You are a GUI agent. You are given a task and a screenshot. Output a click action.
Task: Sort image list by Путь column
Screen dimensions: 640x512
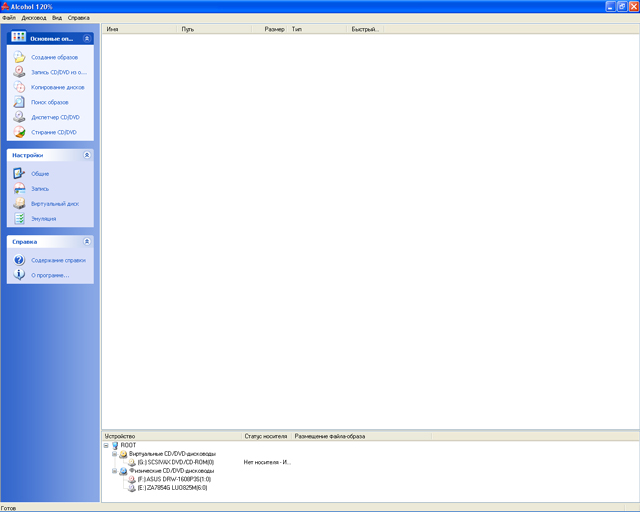coord(214,29)
